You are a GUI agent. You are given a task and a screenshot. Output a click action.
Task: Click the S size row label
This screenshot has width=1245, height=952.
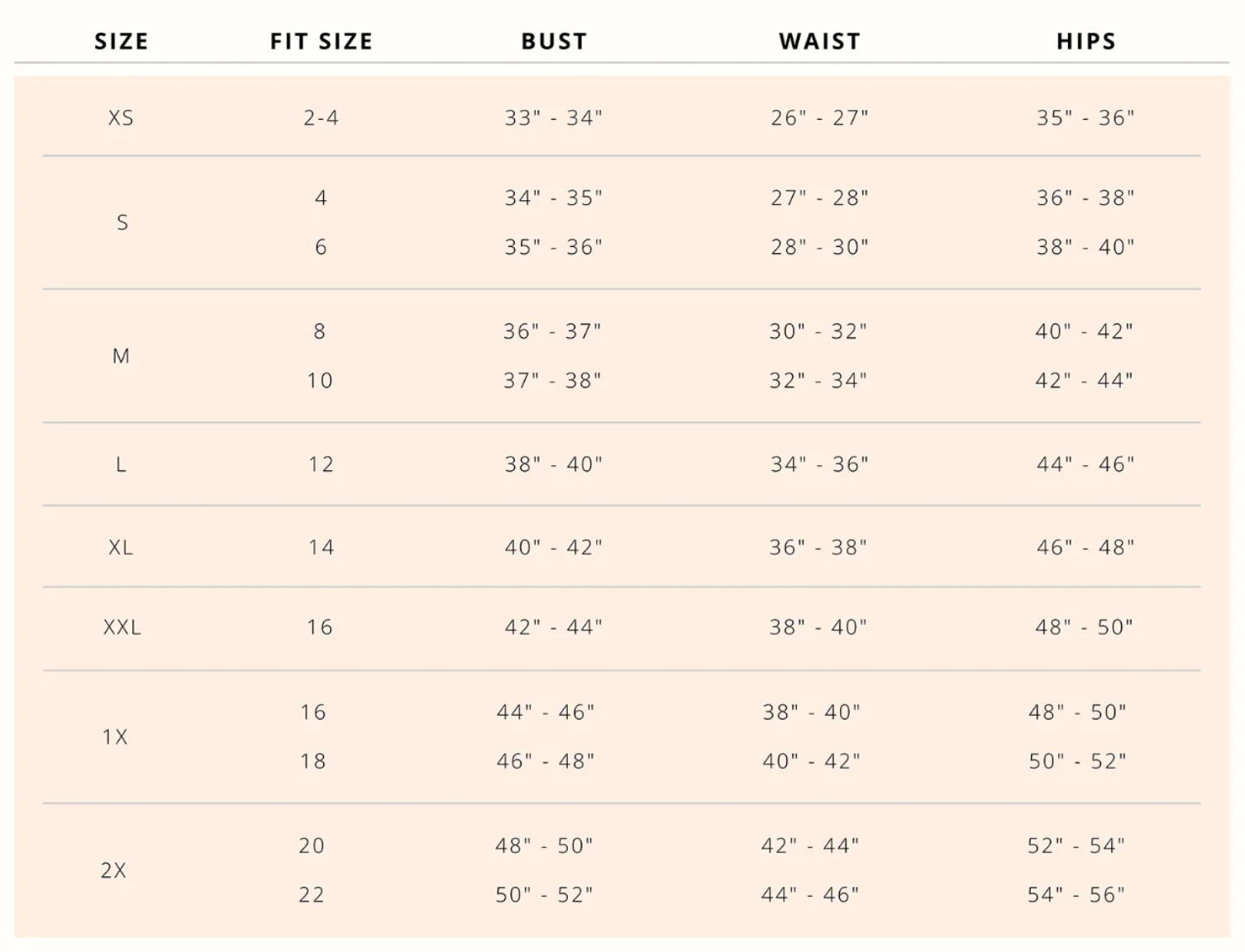click(x=122, y=222)
